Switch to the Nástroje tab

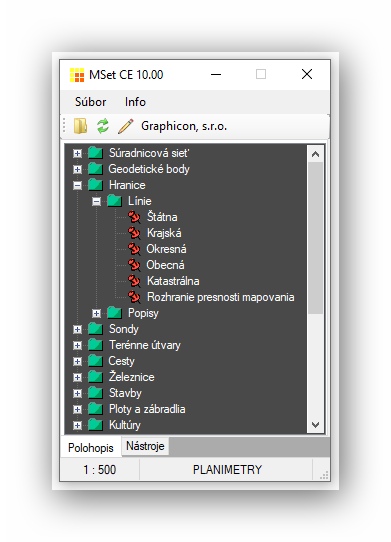pos(145,446)
